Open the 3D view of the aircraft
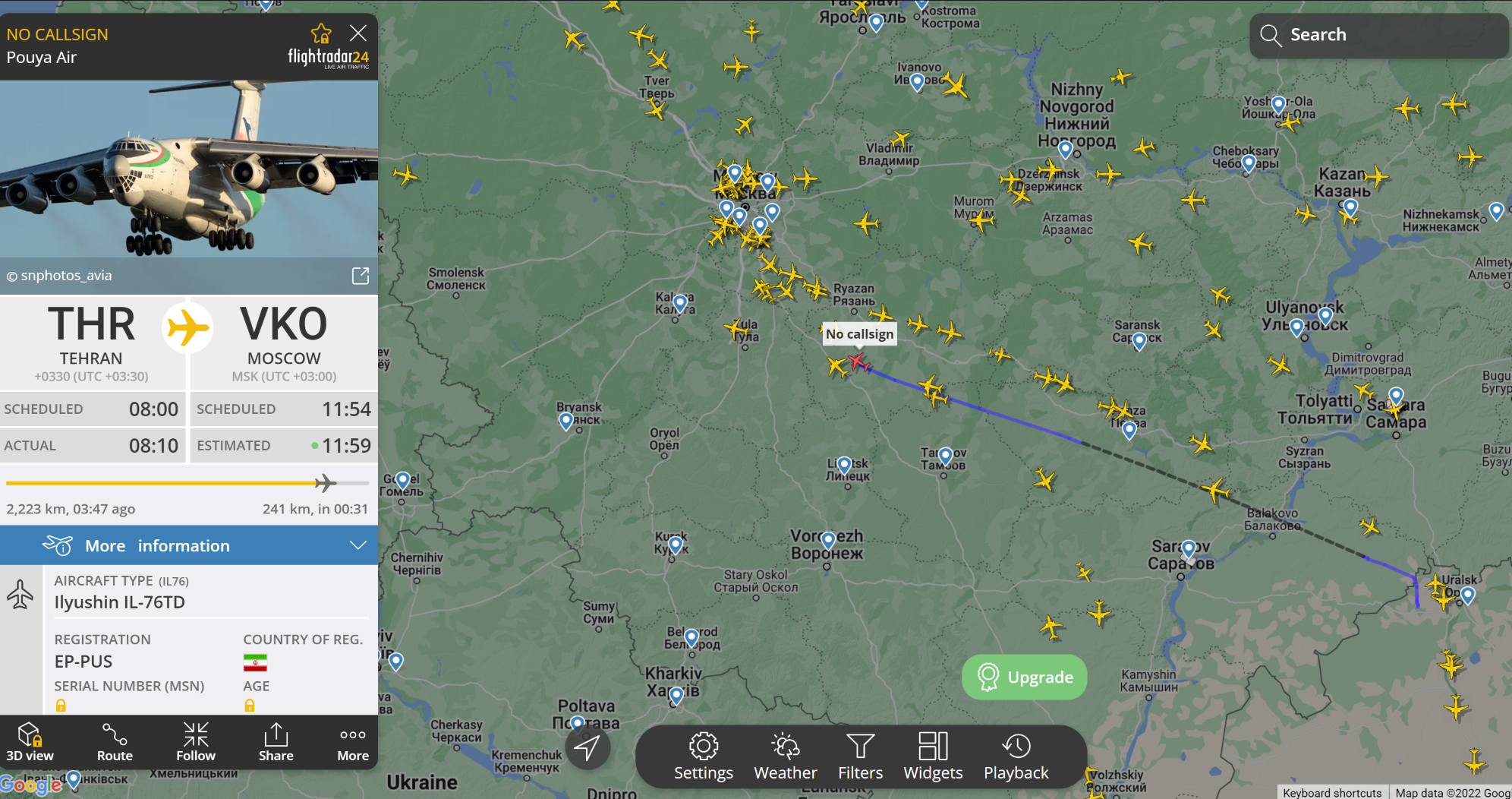The height and width of the screenshot is (799, 1512). pyautogui.click(x=30, y=742)
